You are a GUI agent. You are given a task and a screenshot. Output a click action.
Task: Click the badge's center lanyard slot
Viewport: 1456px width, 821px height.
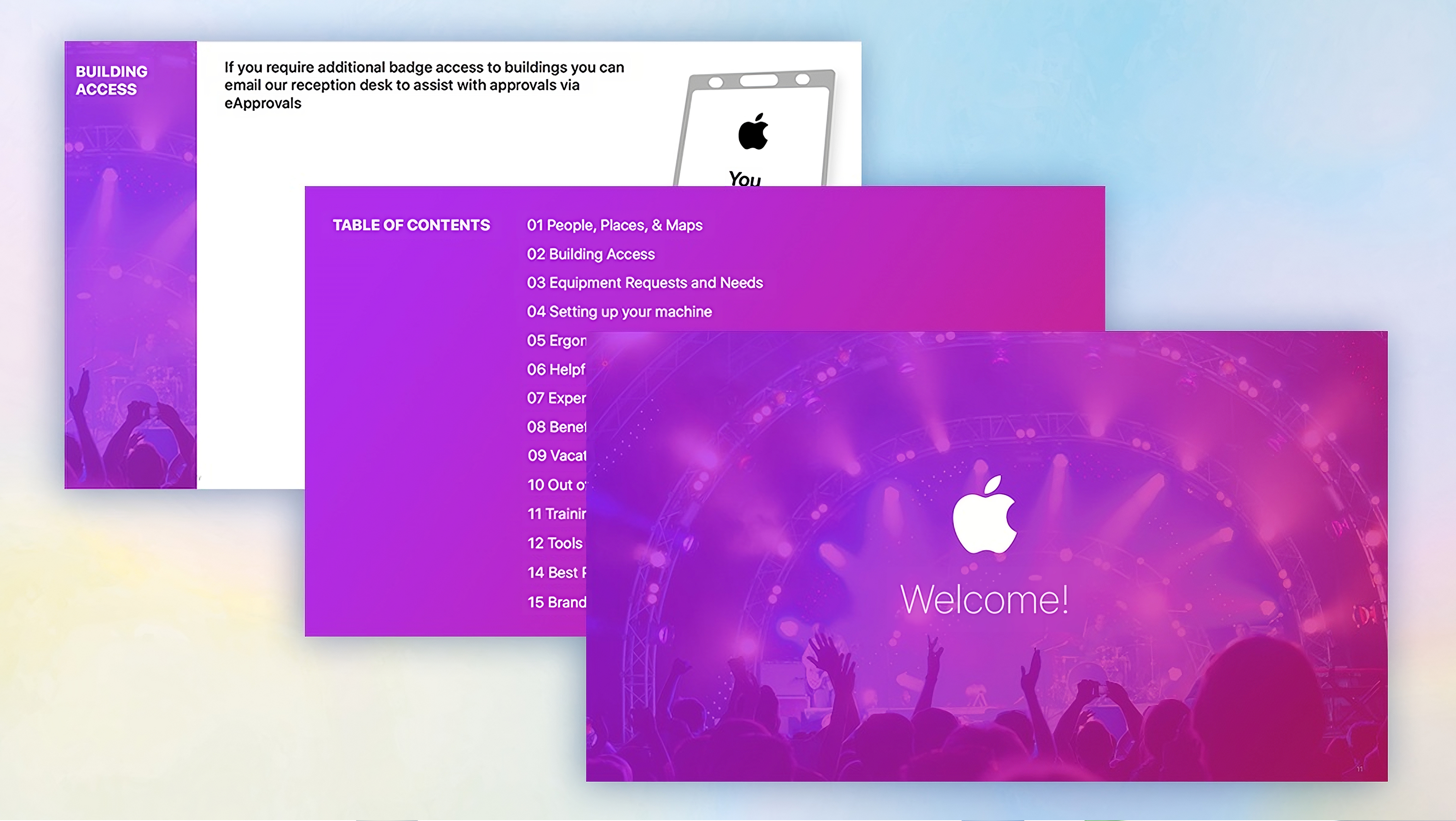point(758,80)
